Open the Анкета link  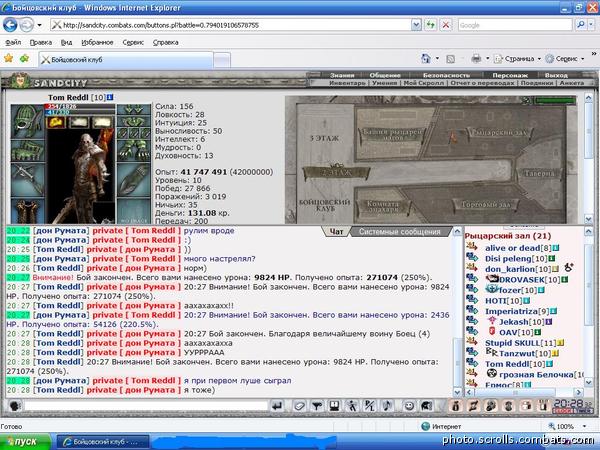click(572, 83)
